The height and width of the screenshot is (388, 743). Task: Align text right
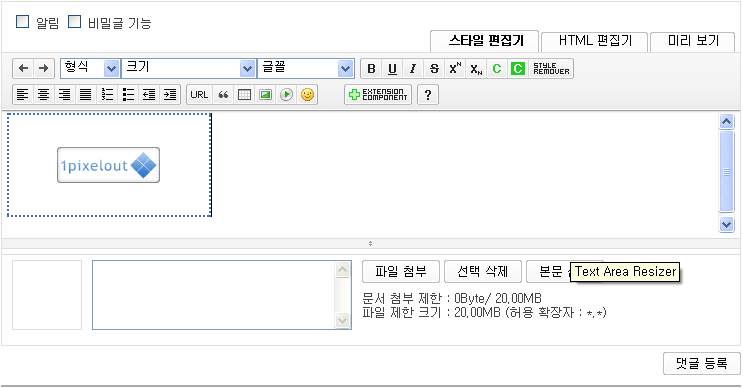64,94
